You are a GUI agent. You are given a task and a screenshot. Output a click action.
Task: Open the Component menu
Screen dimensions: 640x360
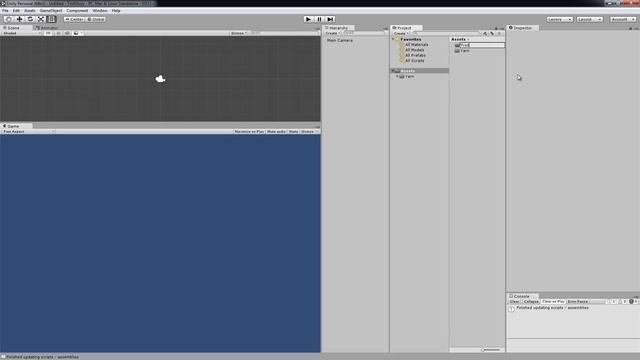point(77,11)
